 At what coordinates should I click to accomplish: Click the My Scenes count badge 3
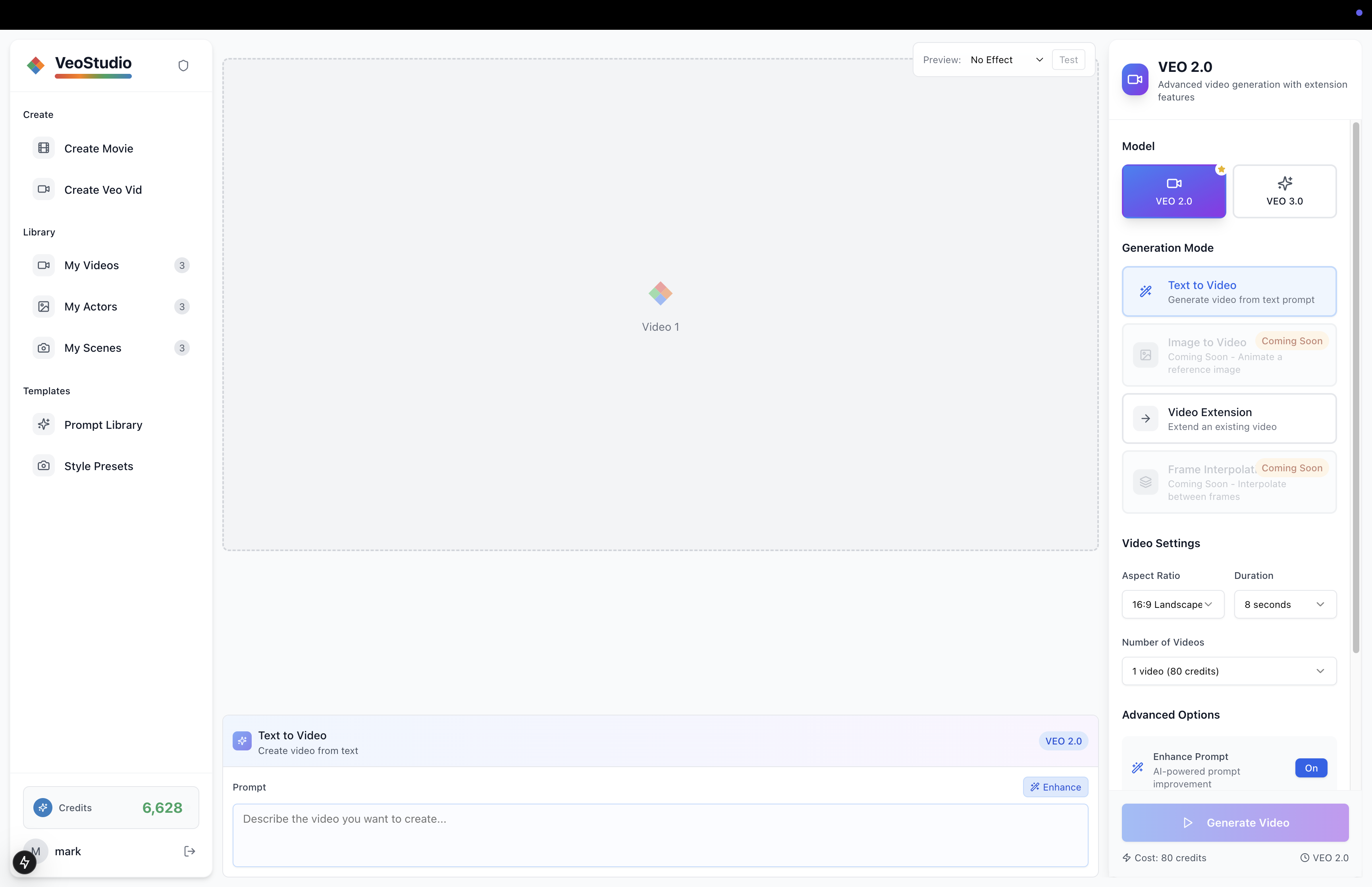coord(182,349)
